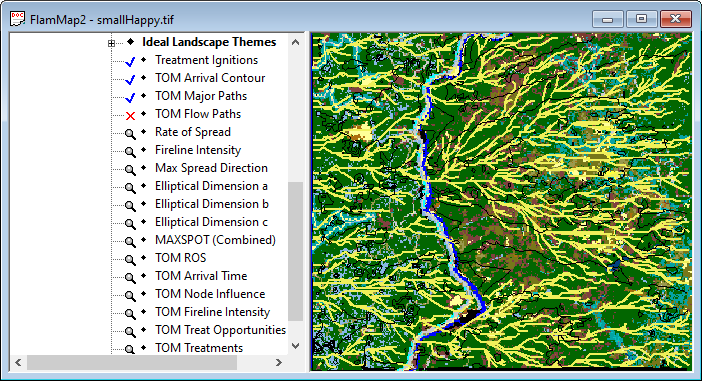Select the Ideal Landscape Themes heading
Screen dimensions: 702x381
[x=209, y=42]
